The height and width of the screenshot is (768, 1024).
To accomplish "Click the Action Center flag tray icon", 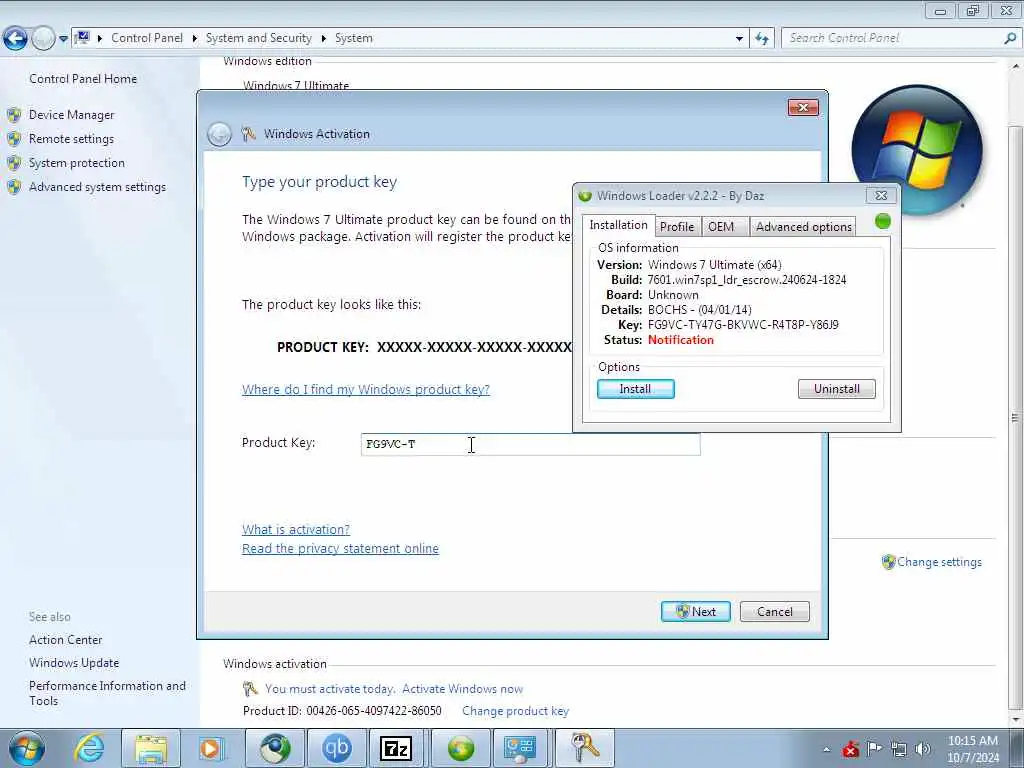I will click(x=874, y=748).
